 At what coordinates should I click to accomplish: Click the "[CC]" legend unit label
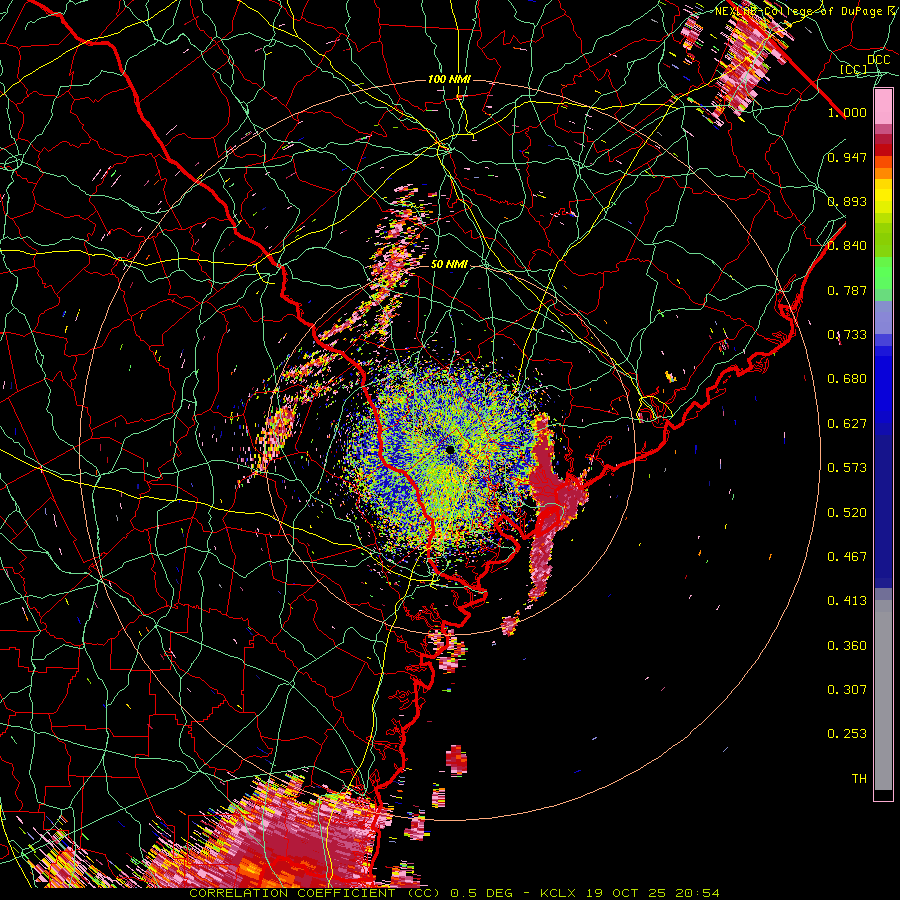point(854,69)
